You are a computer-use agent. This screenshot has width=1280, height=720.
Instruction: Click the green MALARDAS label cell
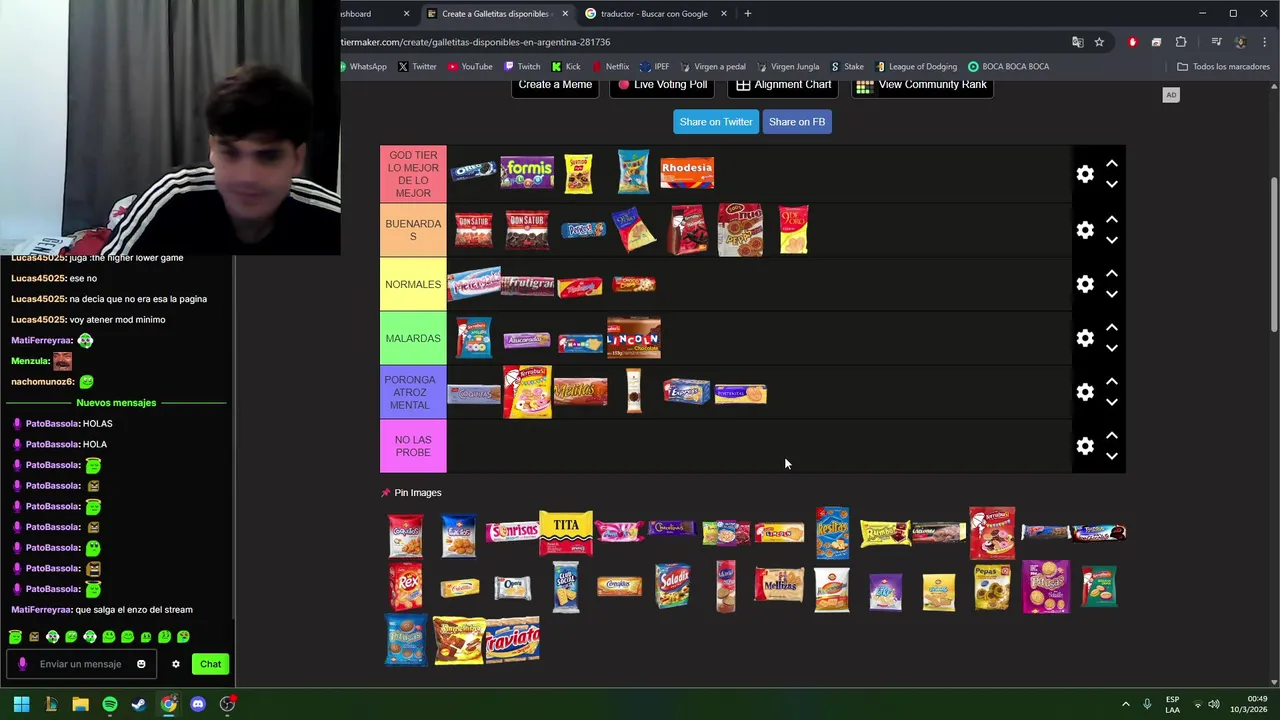[x=413, y=338]
